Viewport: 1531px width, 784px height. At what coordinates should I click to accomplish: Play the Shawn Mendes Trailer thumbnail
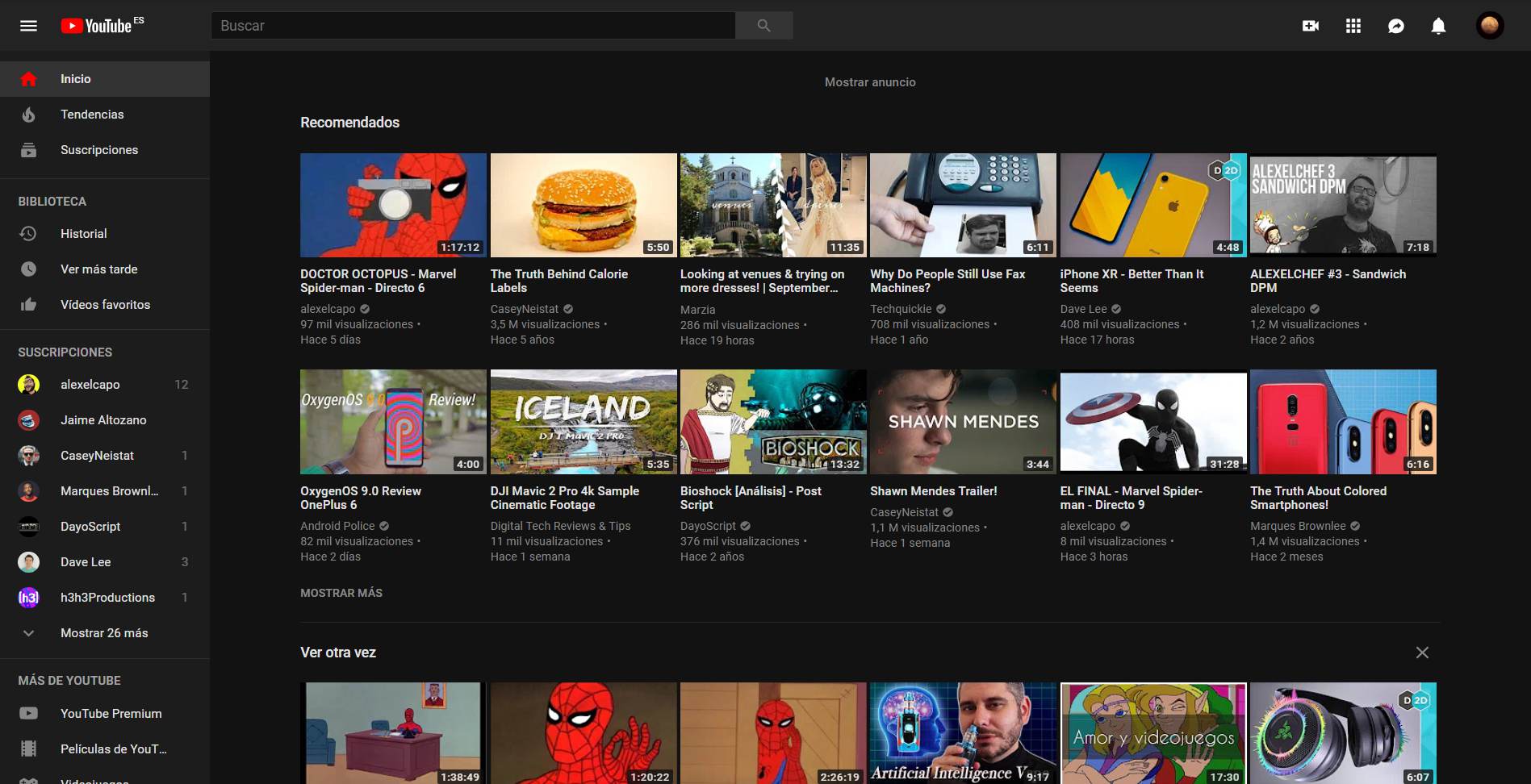963,422
